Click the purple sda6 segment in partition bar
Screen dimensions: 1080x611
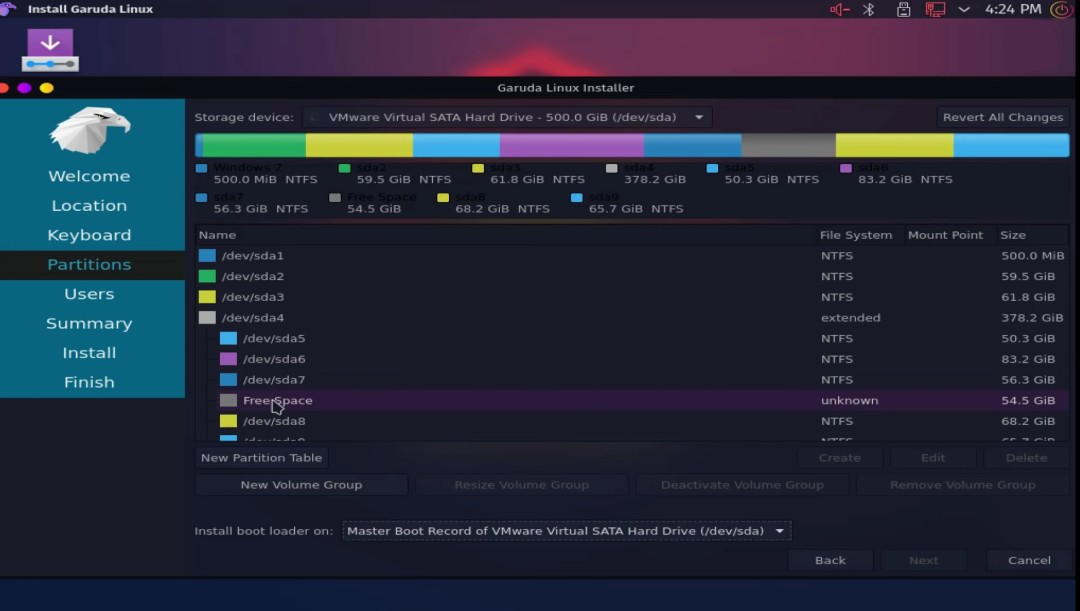572,145
